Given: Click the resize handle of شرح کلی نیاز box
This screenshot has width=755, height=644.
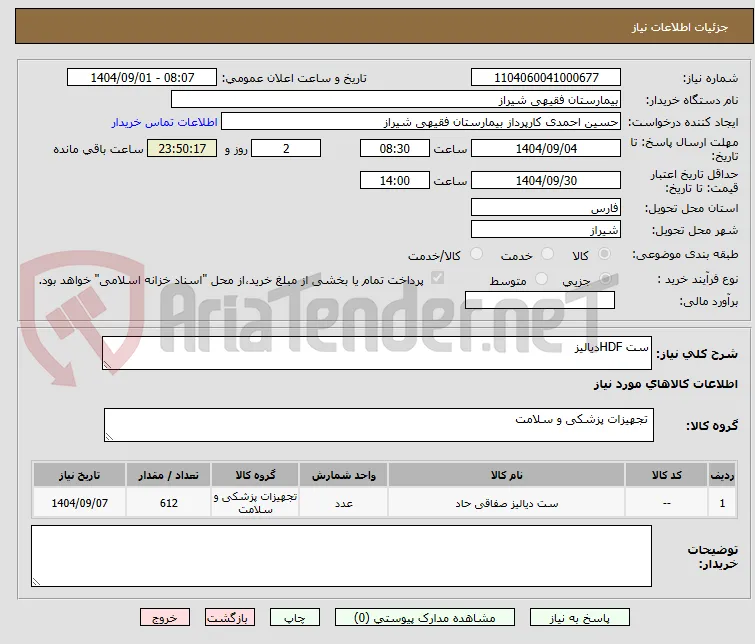Looking at the screenshot, I should tap(107, 365).
